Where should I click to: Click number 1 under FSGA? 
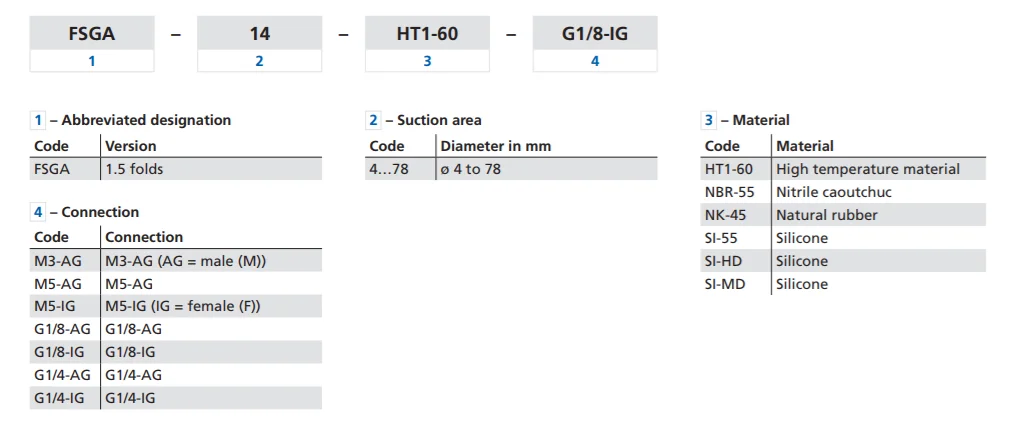coord(92,61)
